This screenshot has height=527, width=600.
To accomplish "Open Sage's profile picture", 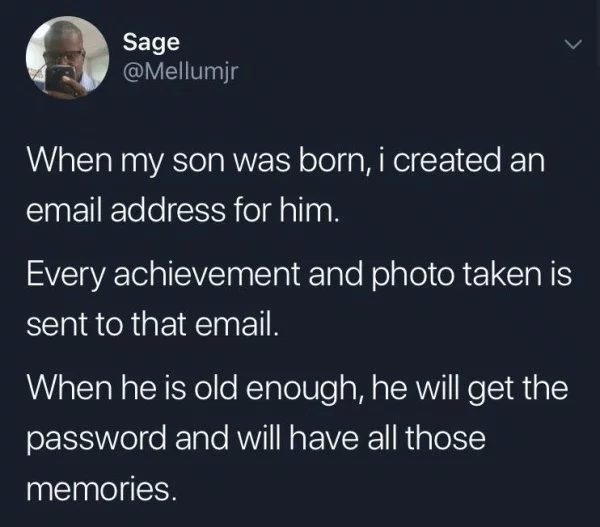I will 67,57.
